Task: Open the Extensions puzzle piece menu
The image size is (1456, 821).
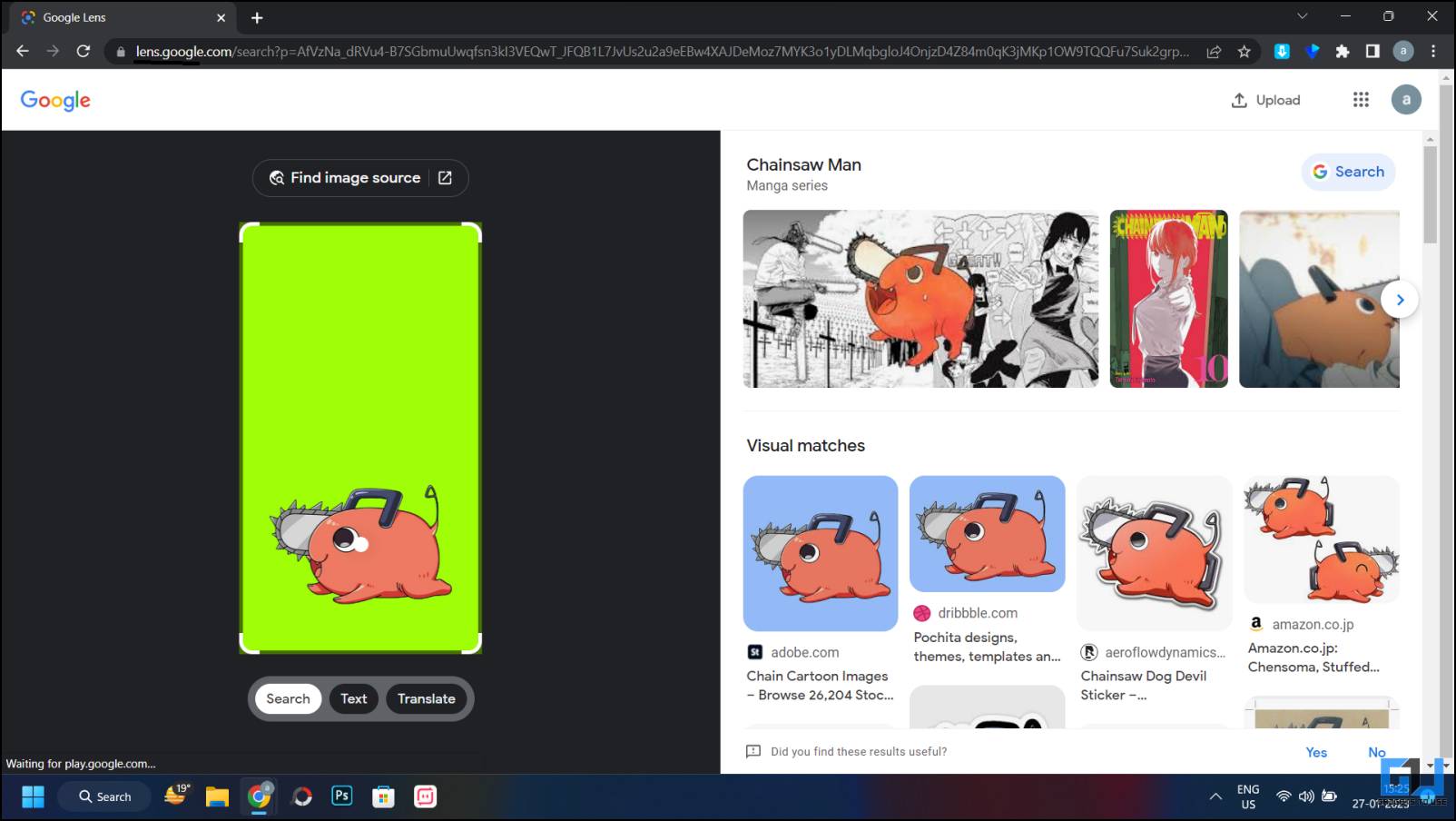Action: [x=1343, y=52]
